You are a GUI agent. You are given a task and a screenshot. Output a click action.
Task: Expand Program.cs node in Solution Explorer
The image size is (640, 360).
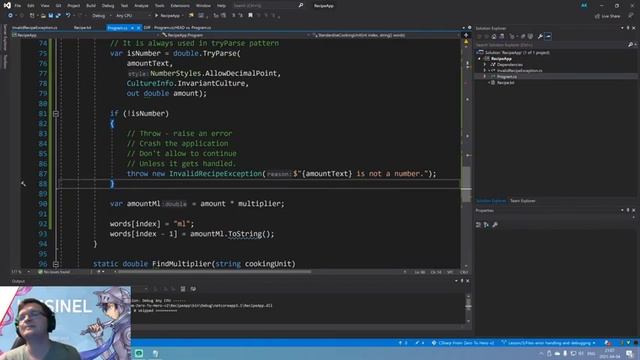click(485, 77)
